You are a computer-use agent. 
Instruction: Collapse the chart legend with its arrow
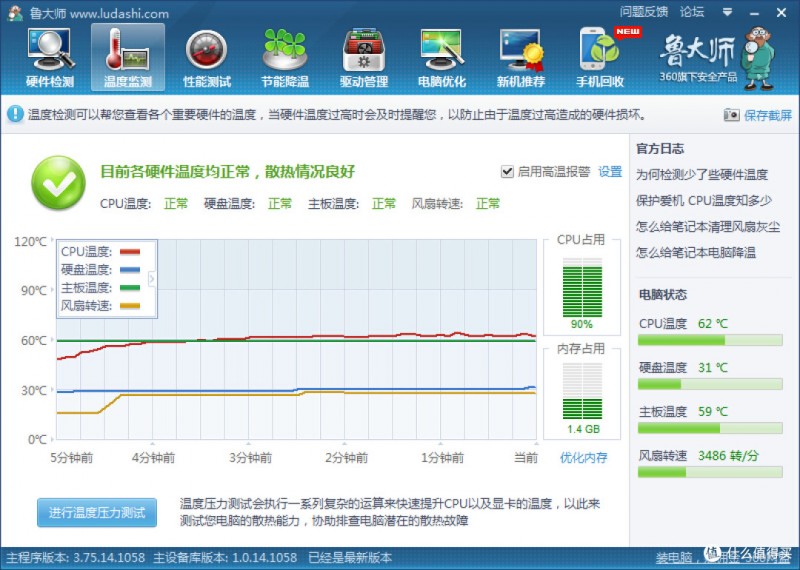click(152, 279)
